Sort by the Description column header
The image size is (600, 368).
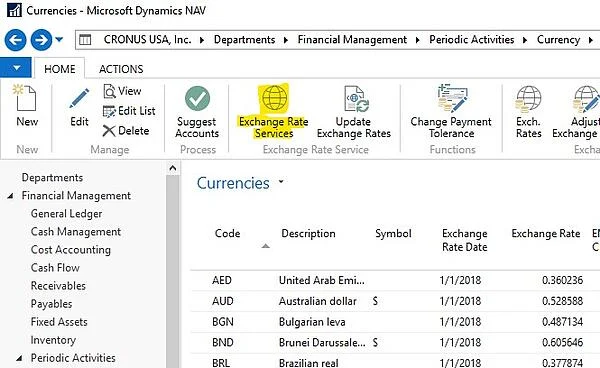pos(308,233)
